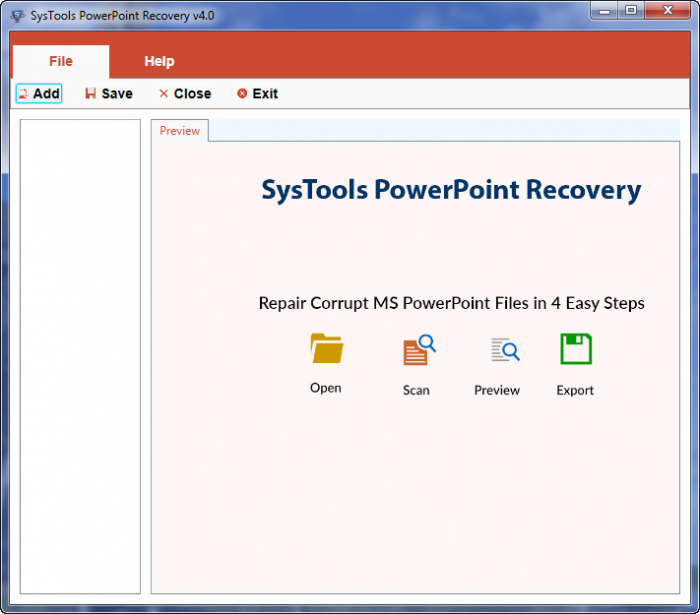Exit the application using the Exit button
Image resolution: width=700 pixels, height=614 pixels.
257,94
